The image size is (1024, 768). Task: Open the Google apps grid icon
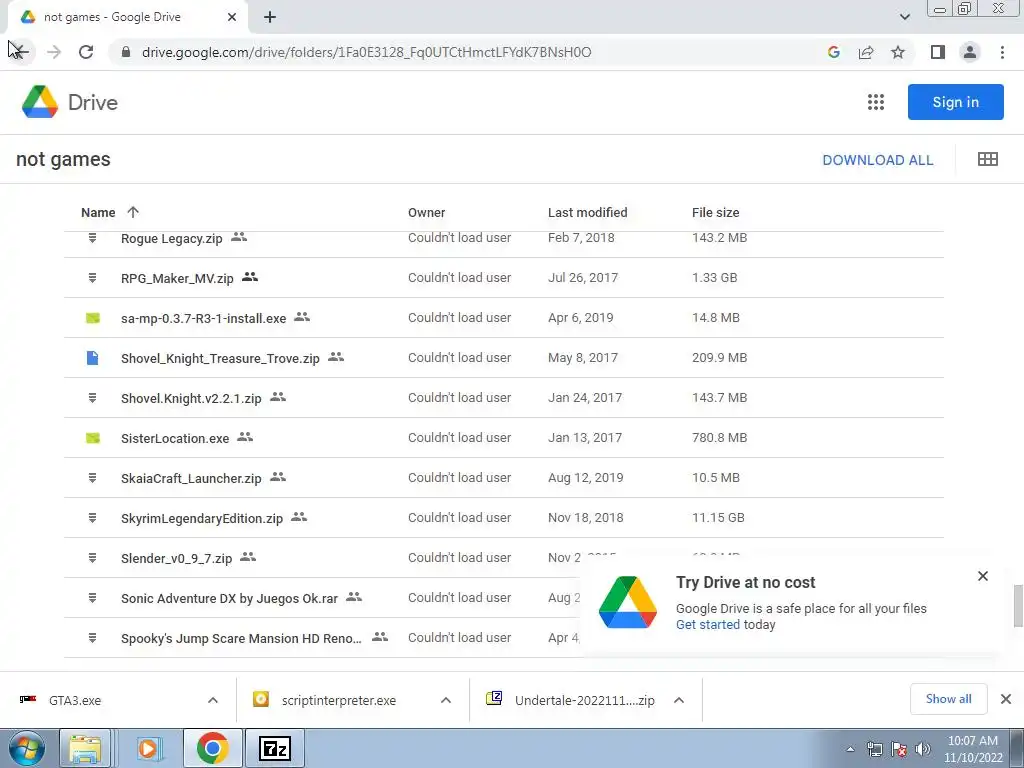(x=876, y=102)
